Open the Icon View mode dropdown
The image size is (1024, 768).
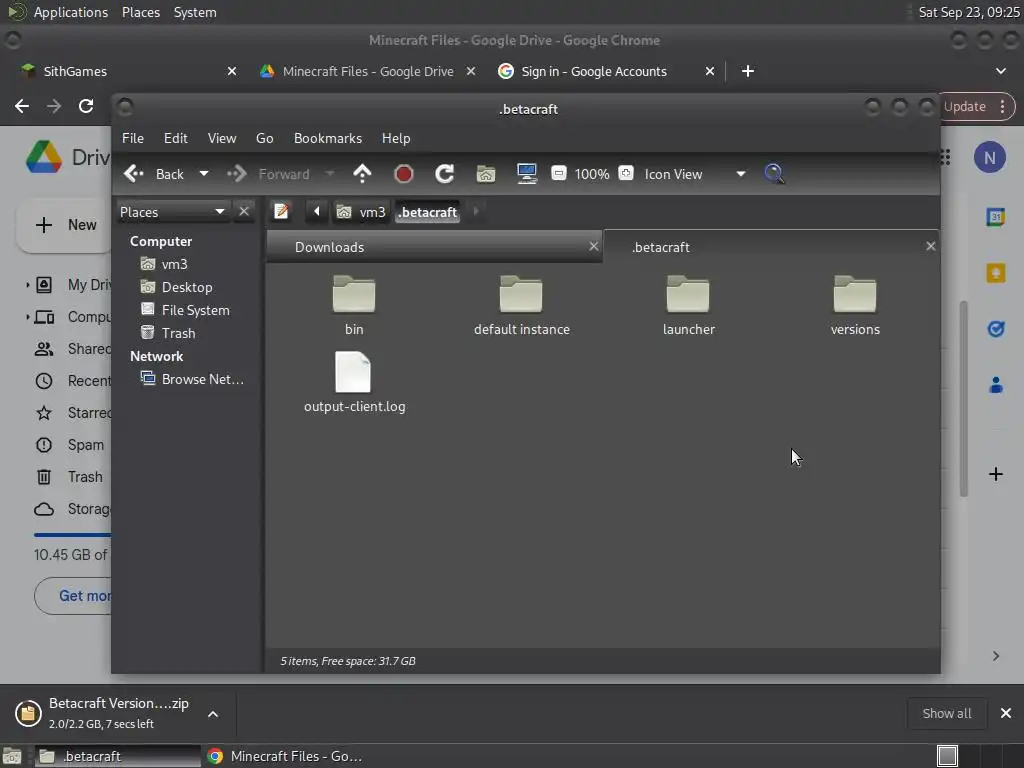pos(695,174)
